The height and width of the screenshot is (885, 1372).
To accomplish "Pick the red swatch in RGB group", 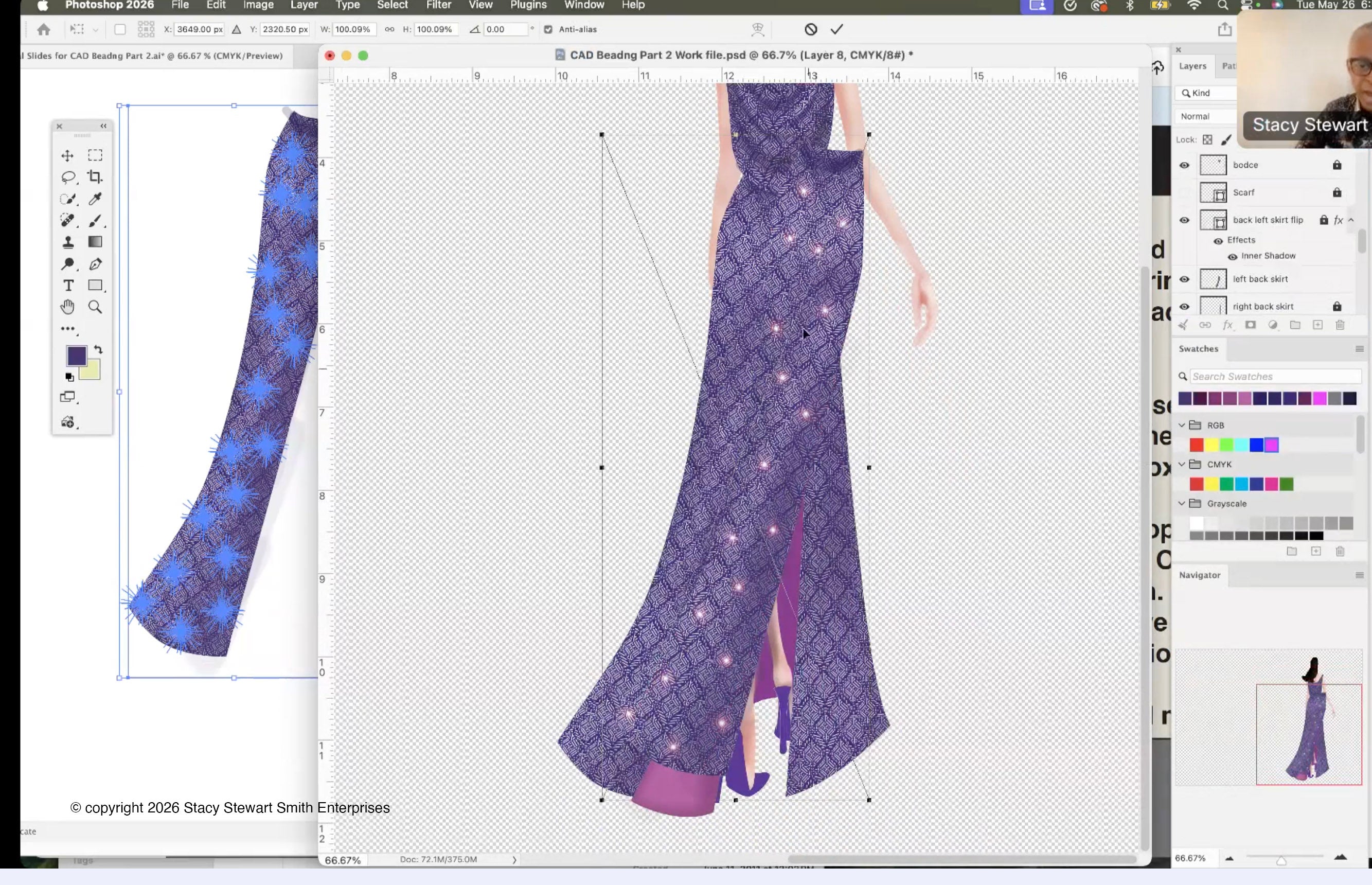I will click(x=1196, y=445).
